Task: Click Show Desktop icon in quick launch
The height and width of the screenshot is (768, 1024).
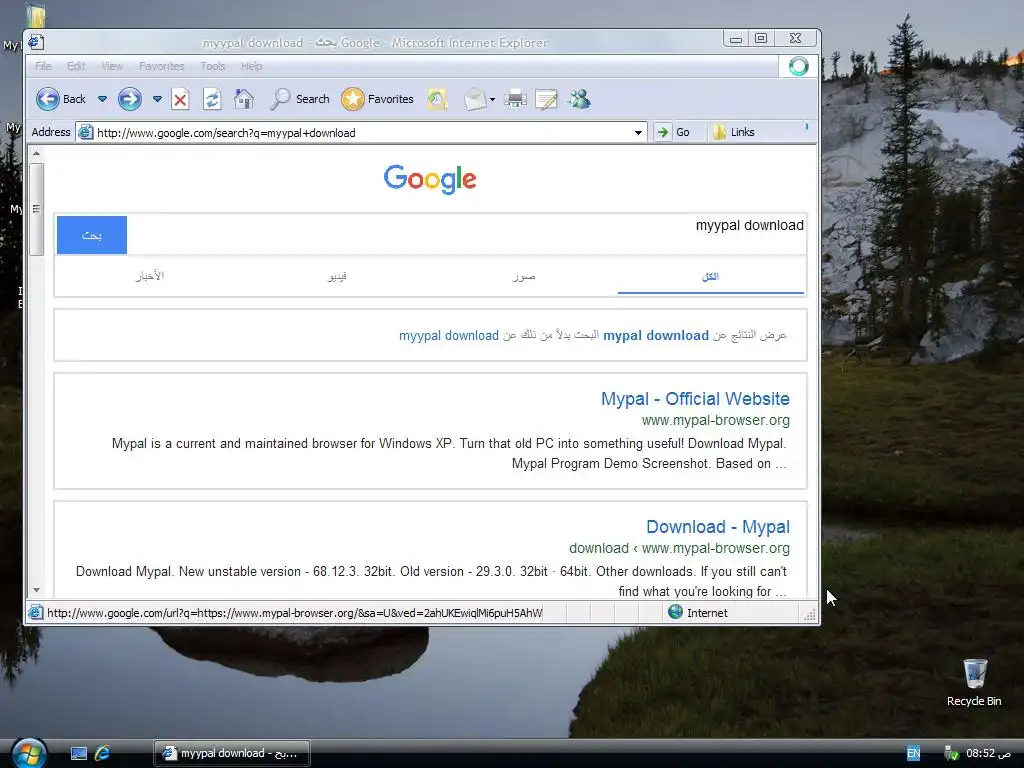Action: pos(79,753)
